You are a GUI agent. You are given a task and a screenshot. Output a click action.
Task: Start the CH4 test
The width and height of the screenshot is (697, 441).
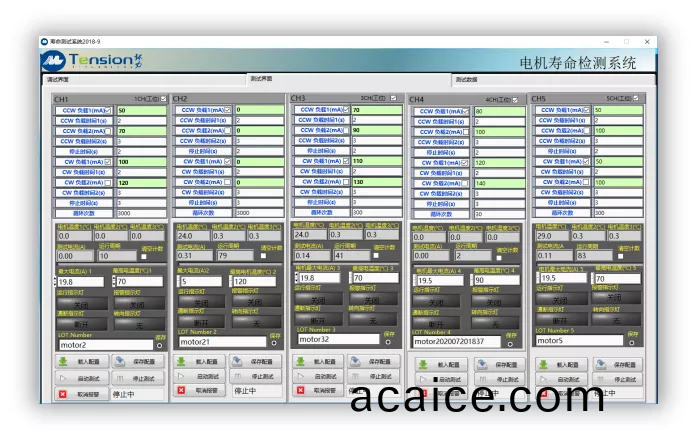click(441, 379)
